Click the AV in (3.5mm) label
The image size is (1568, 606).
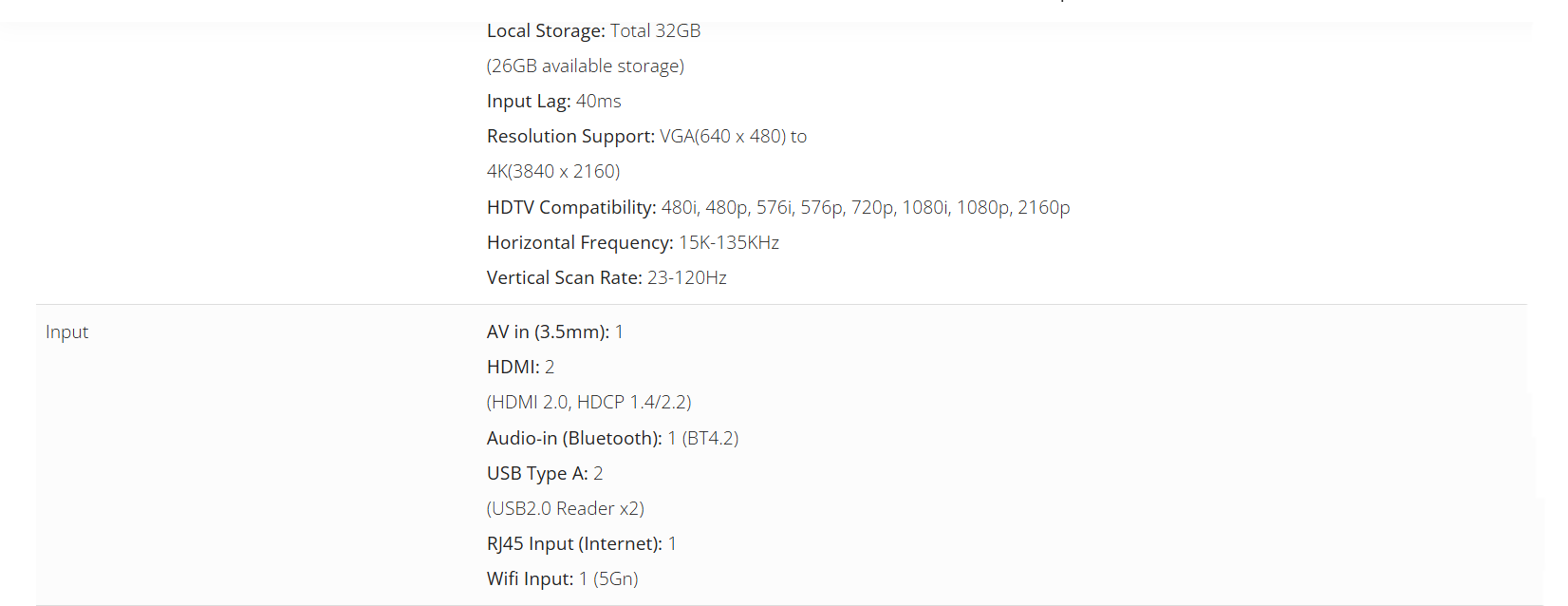coord(548,331)
